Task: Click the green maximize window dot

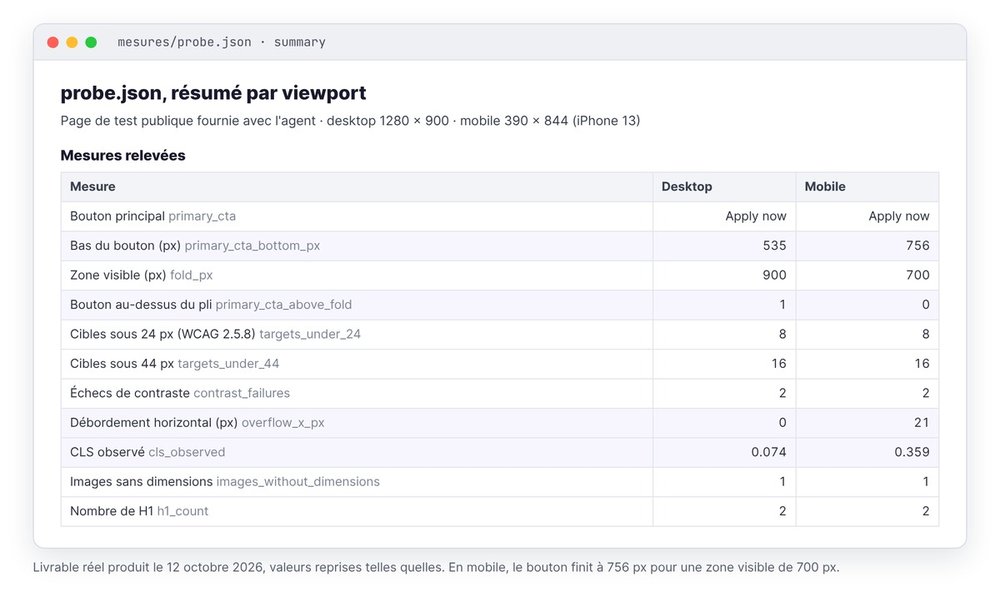Action: [91, 42]
